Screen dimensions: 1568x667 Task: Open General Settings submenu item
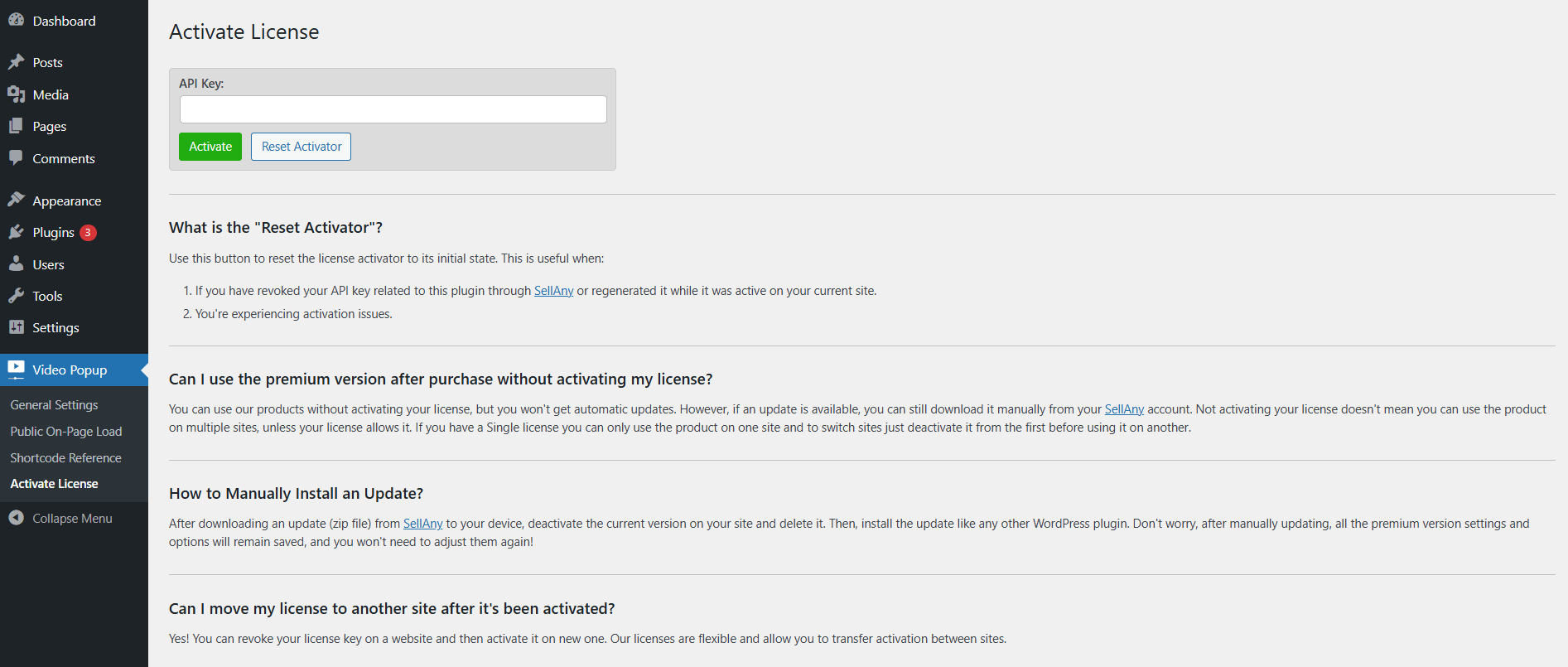[x=54, y=405]
